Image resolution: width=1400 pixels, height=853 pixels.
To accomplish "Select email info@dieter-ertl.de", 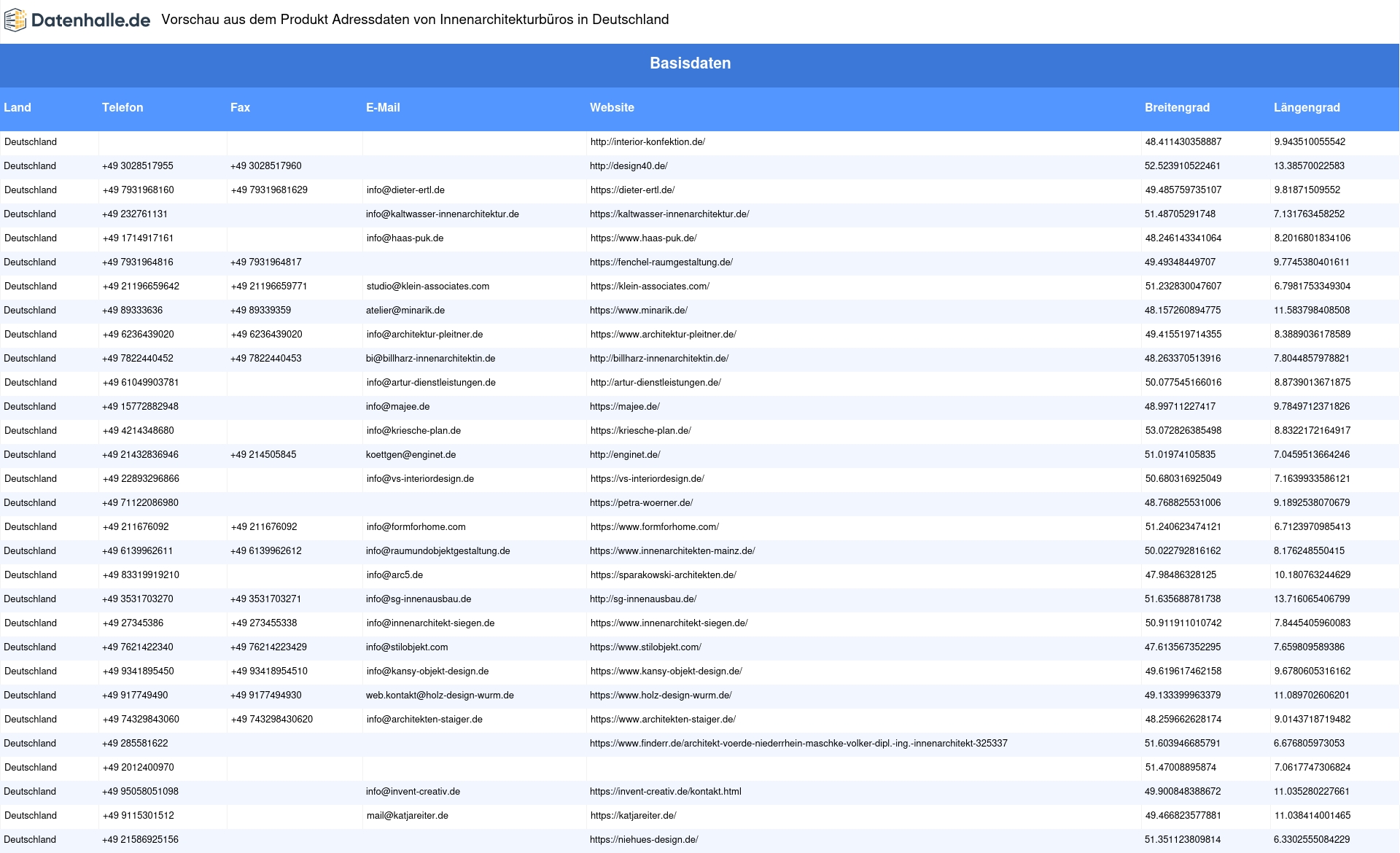I will tap(405, 190).
